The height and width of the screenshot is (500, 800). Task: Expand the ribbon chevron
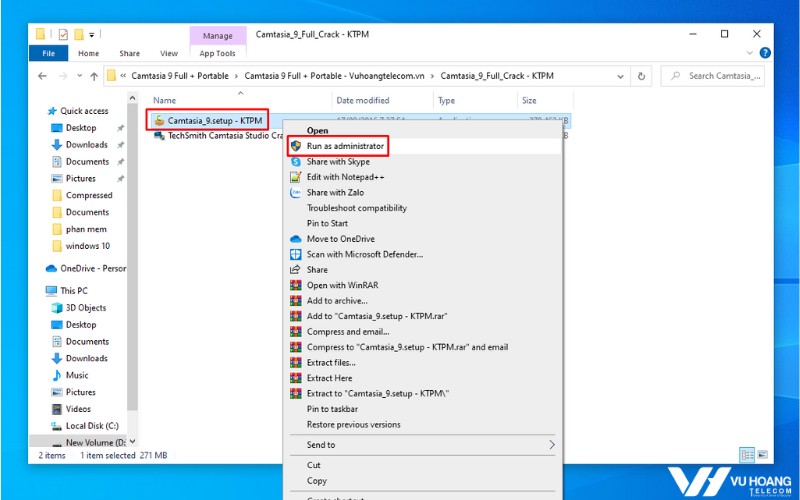coord(749,53)
